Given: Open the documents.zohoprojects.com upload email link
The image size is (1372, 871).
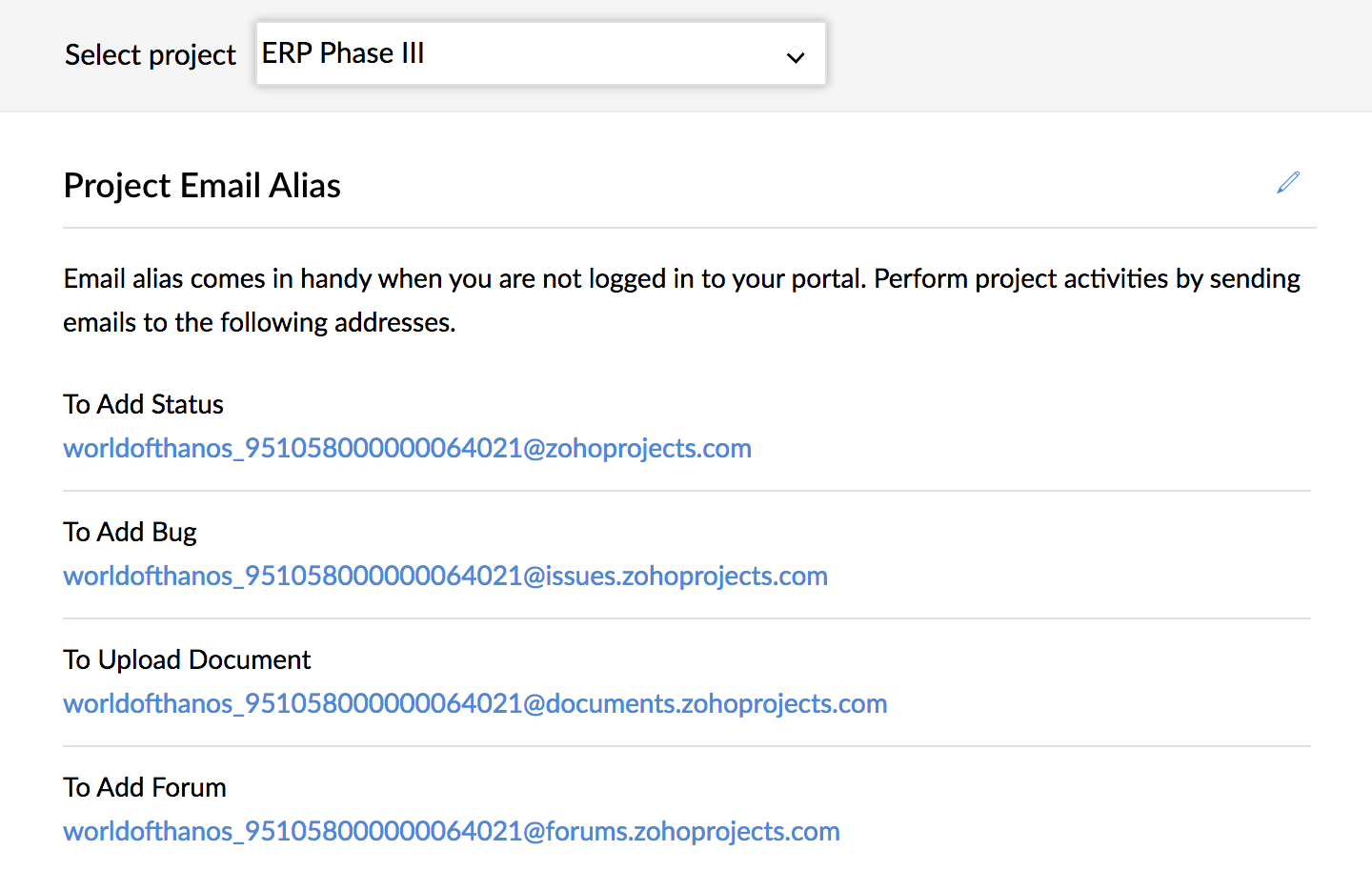Looking at the screenshot, I should (474, 703).
